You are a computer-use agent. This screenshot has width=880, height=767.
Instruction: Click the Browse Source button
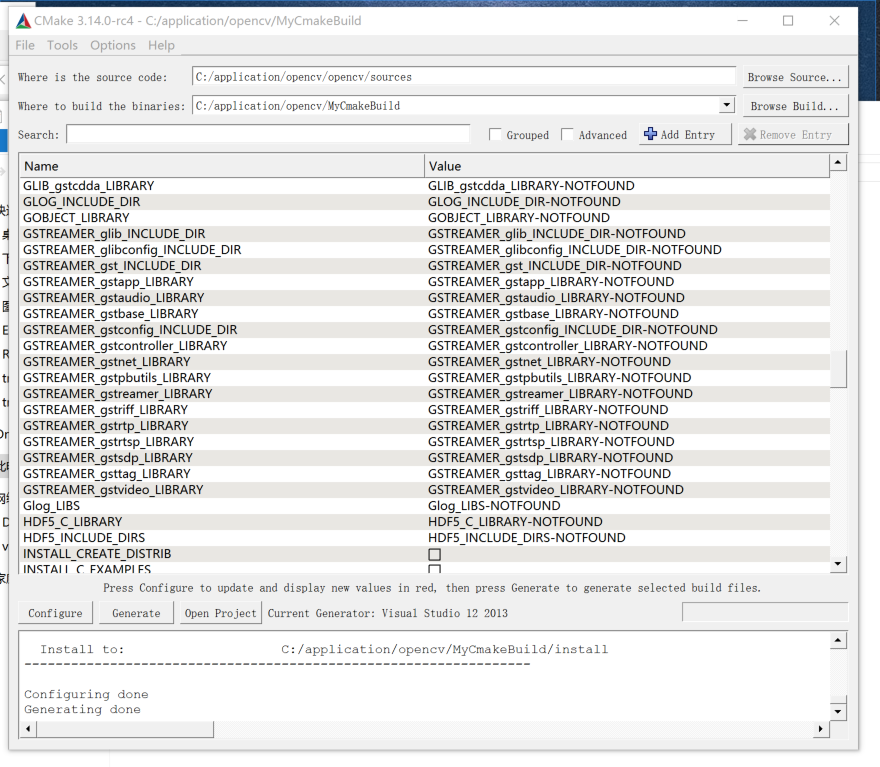(x=795, y=77)
